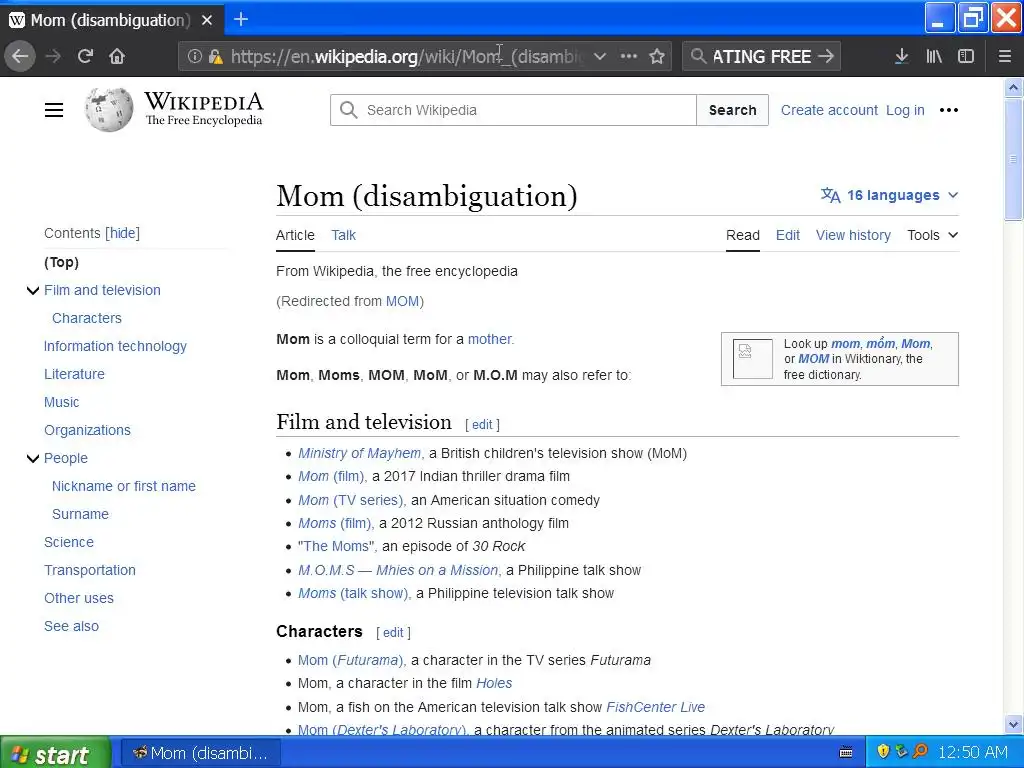Open the downloads arrow icon

901,56
